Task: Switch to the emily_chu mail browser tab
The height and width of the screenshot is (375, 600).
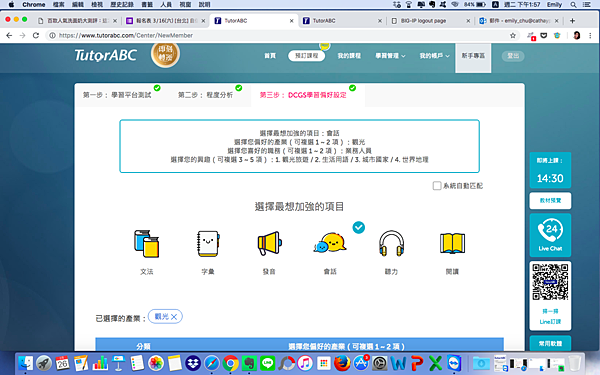Action: tap(519, 21)
